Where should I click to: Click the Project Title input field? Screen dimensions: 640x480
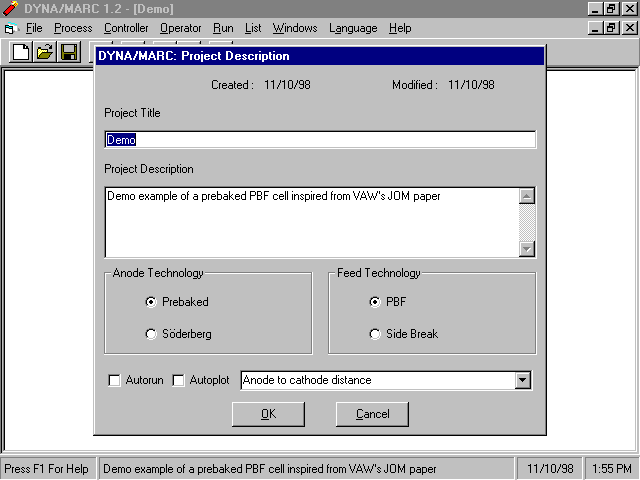coord(320,140)
